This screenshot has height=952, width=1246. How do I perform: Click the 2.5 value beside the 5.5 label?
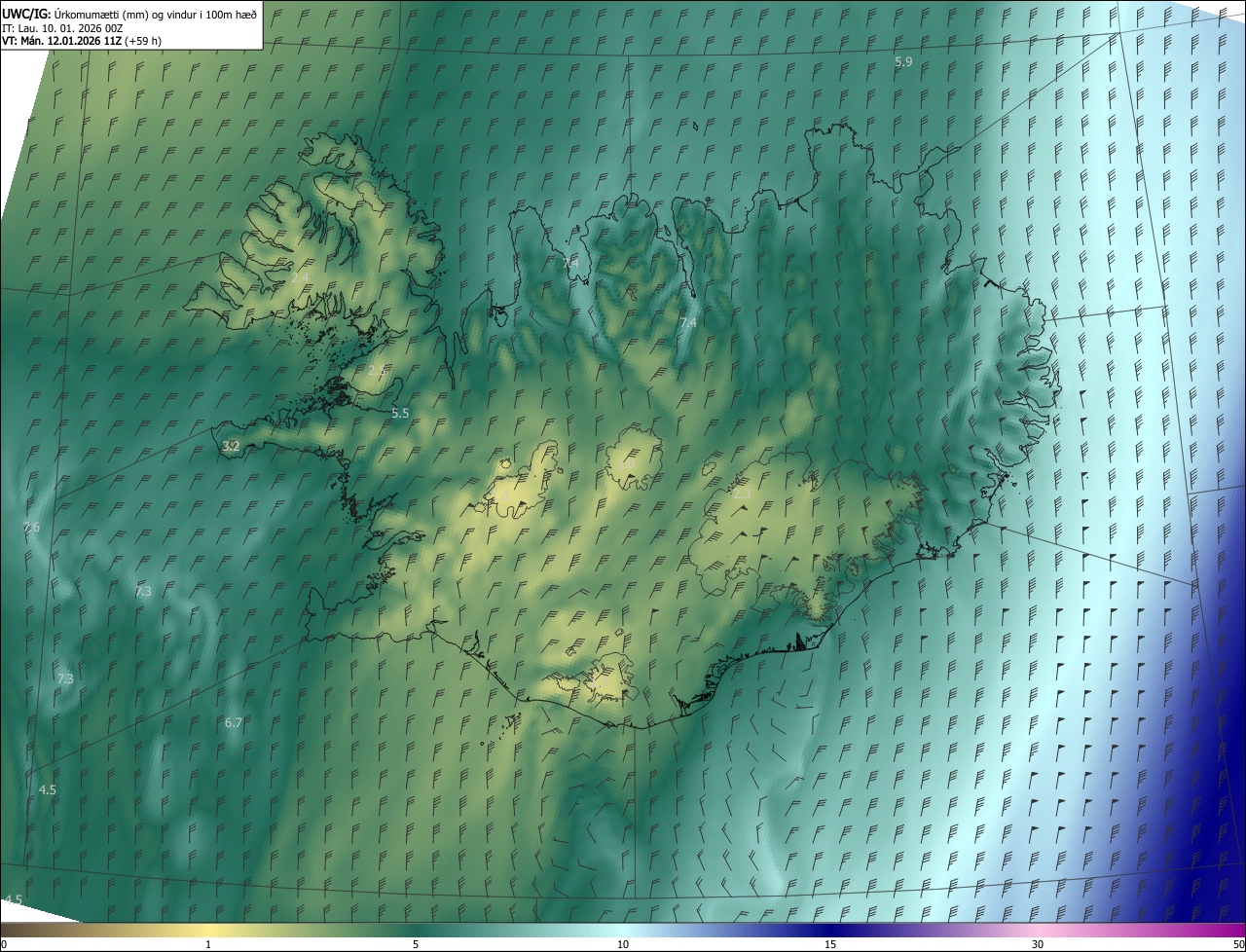tap(377, 371)
